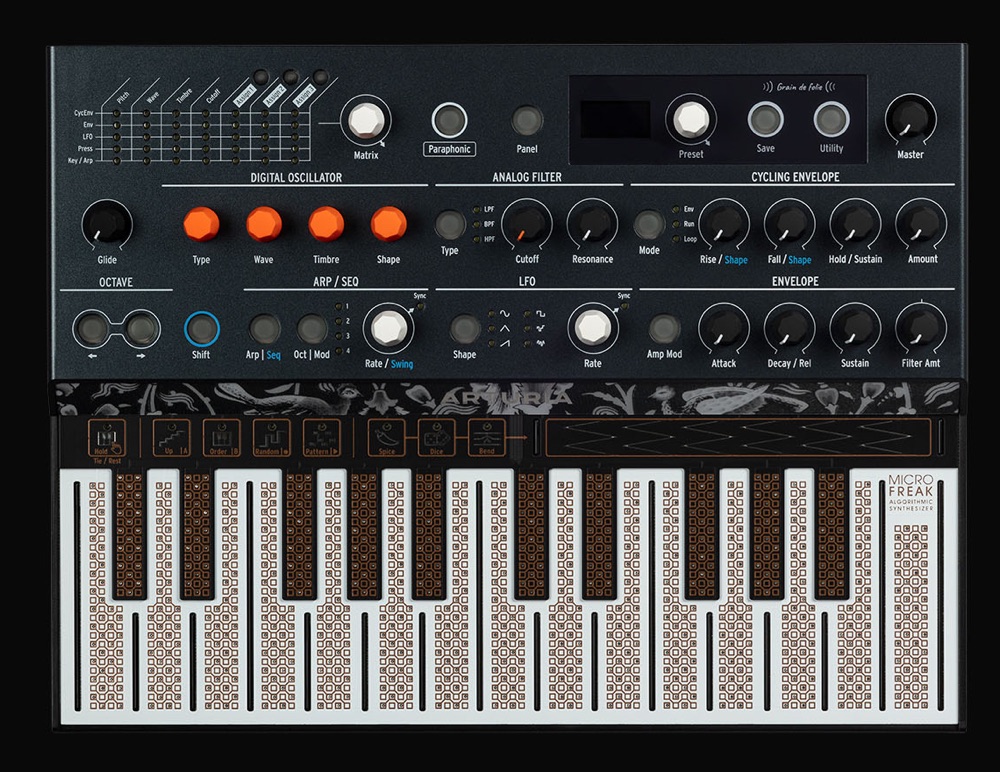Image resolution: width=1000 pixels, height=772 pixels.
Task: Click the LFO Rate encoder
Action: click(592, 329)
